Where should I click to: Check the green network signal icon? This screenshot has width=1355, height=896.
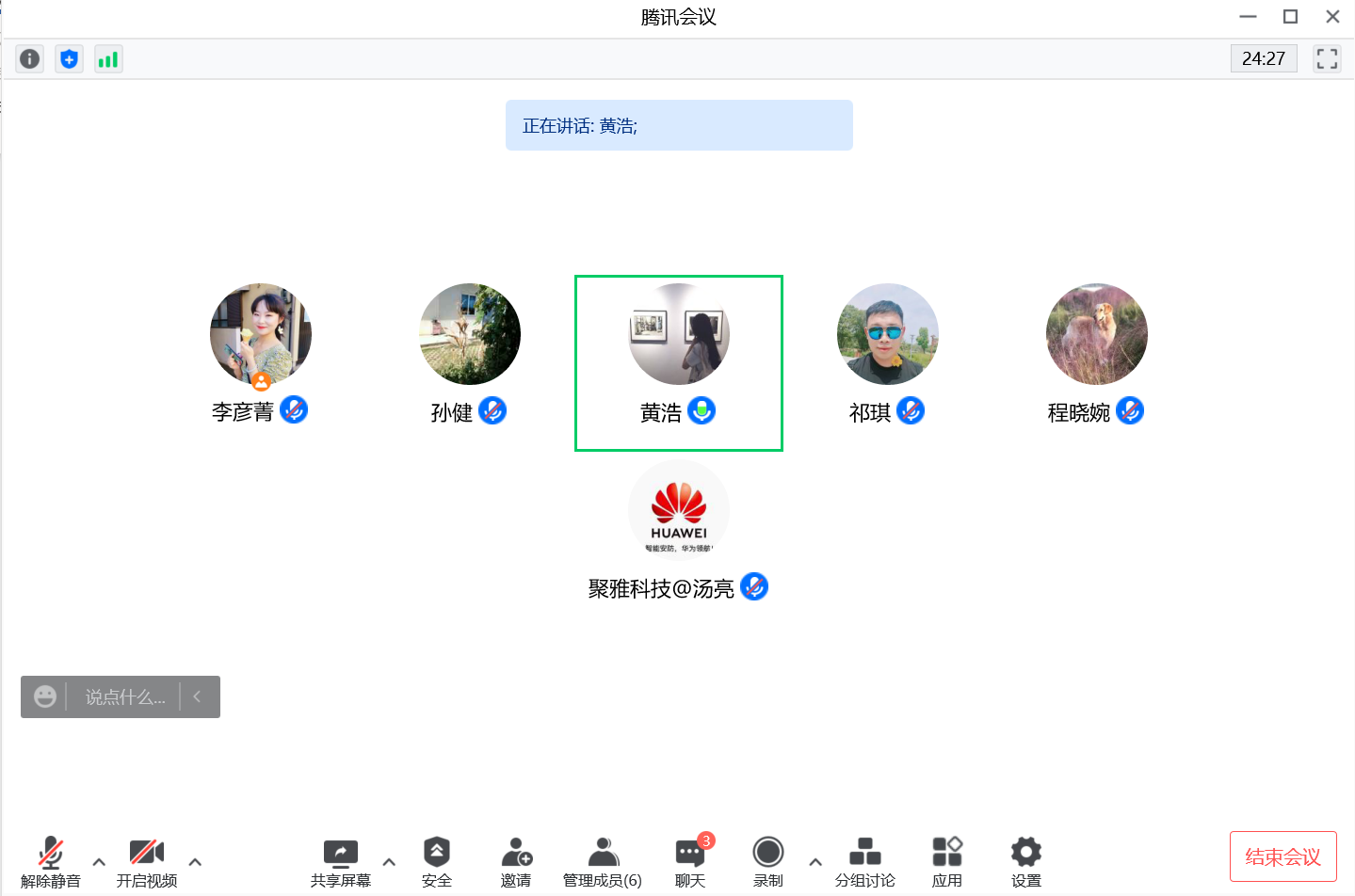point(108,59)
